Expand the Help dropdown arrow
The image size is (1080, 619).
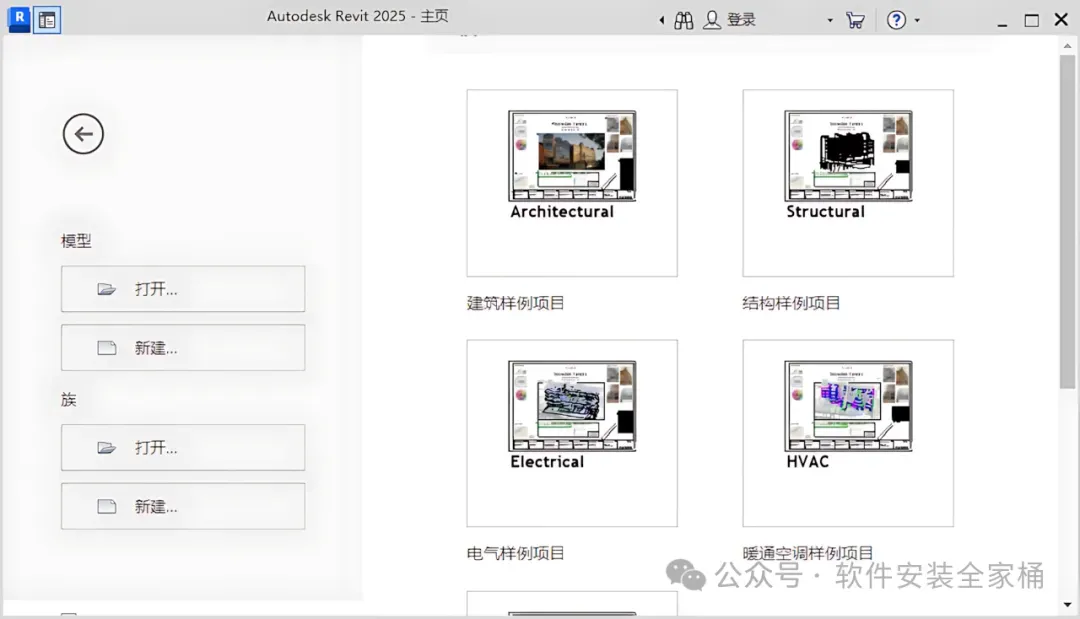point(917,21)
